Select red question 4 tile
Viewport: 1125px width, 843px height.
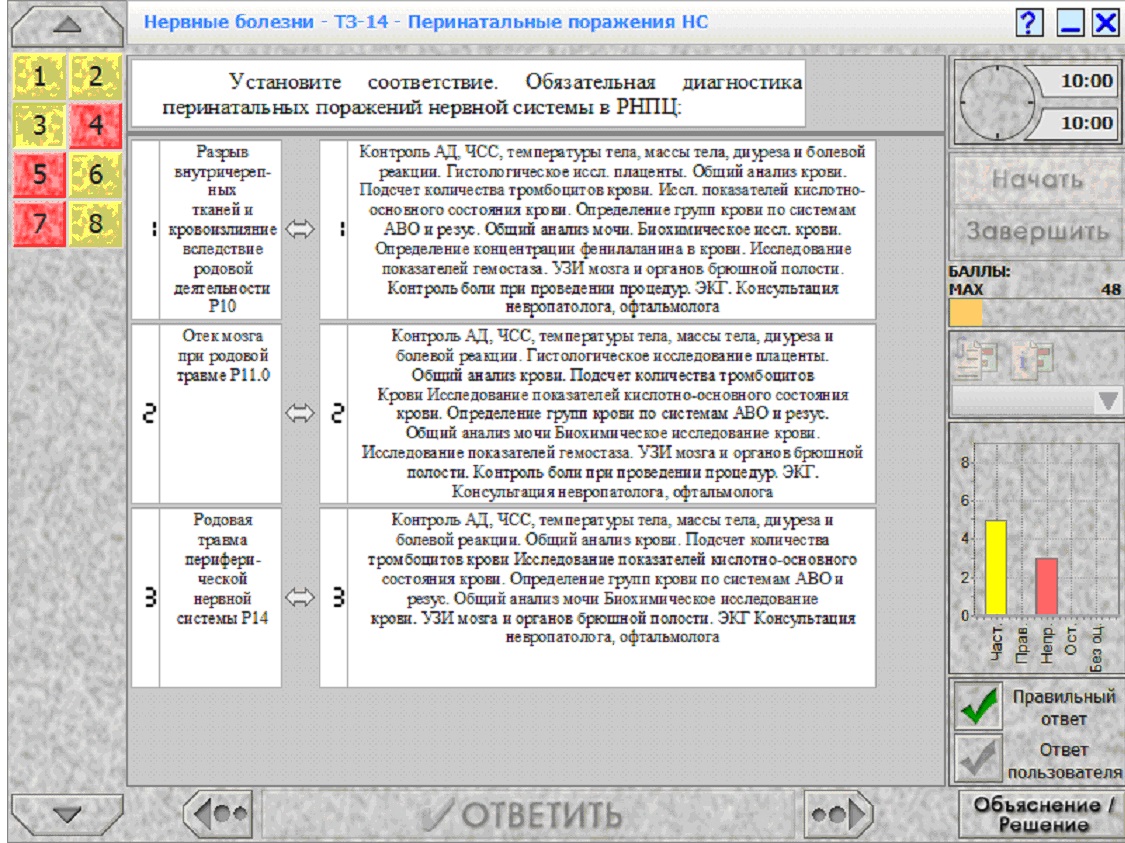tap(95, 126)
